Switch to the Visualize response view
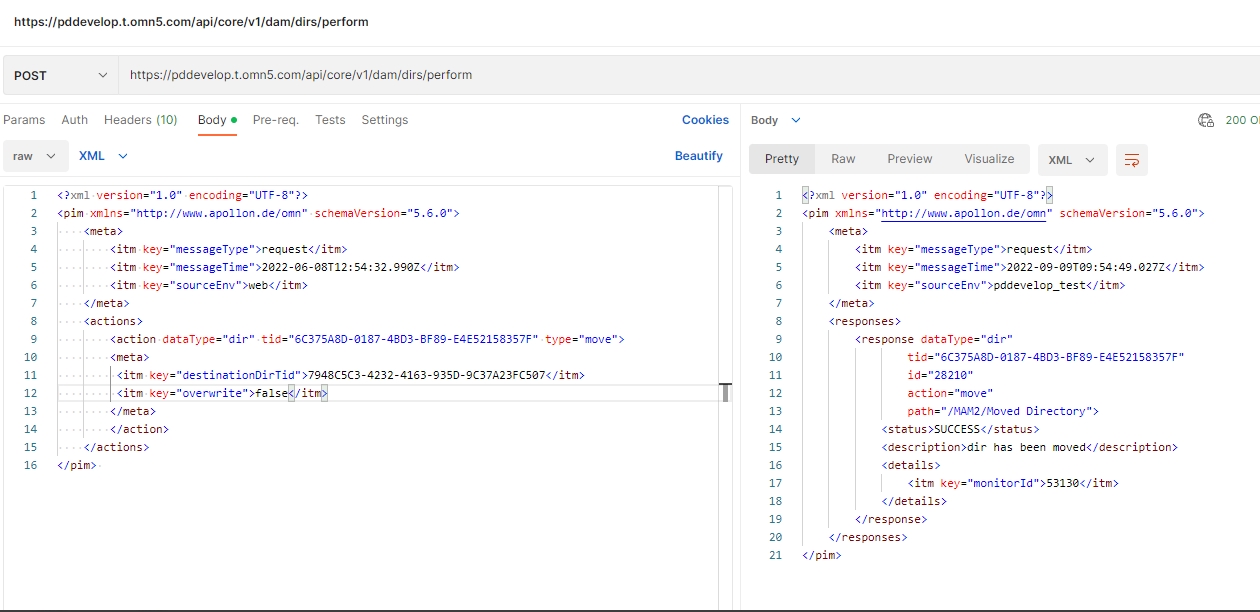Screen dimensions: 1260x612 pyautogui.click(x=989, y=159)
